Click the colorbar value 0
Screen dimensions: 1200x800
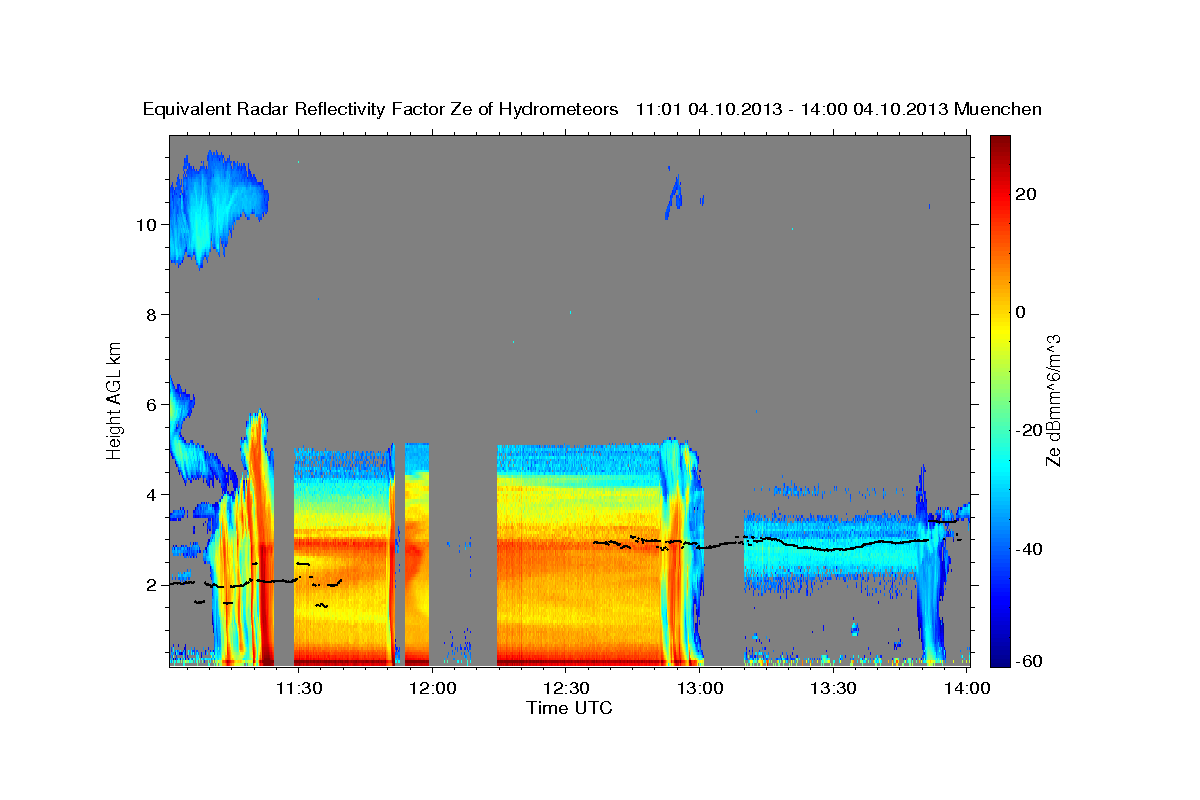pyautogui.click(x=1021, y=312)
